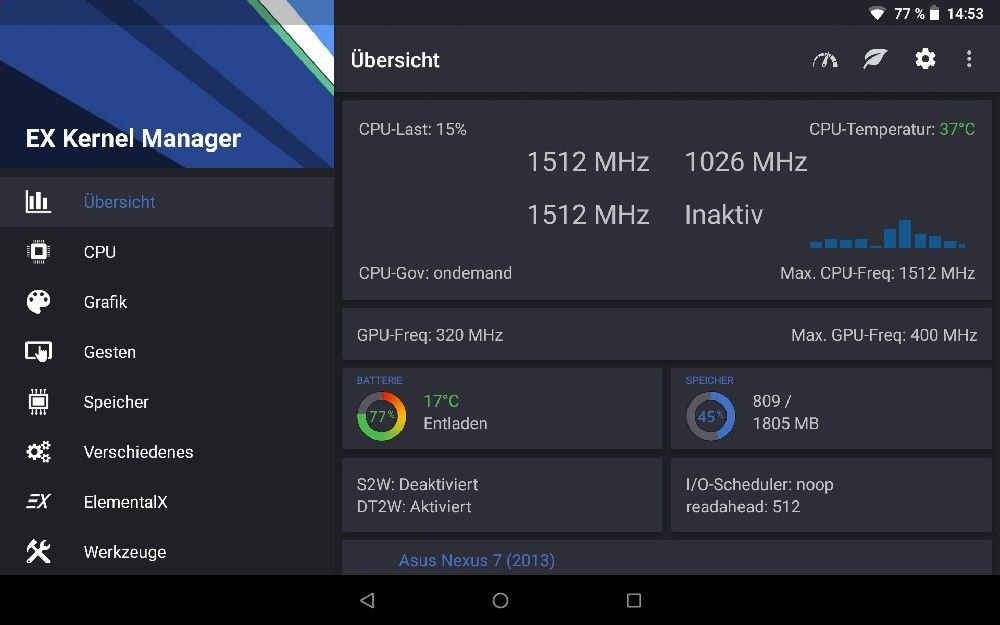The height and width of the screenshot is (625, 1000).
Task: Open the I/O-Scheduler: noop card
Action: click(x=831, y=495)
